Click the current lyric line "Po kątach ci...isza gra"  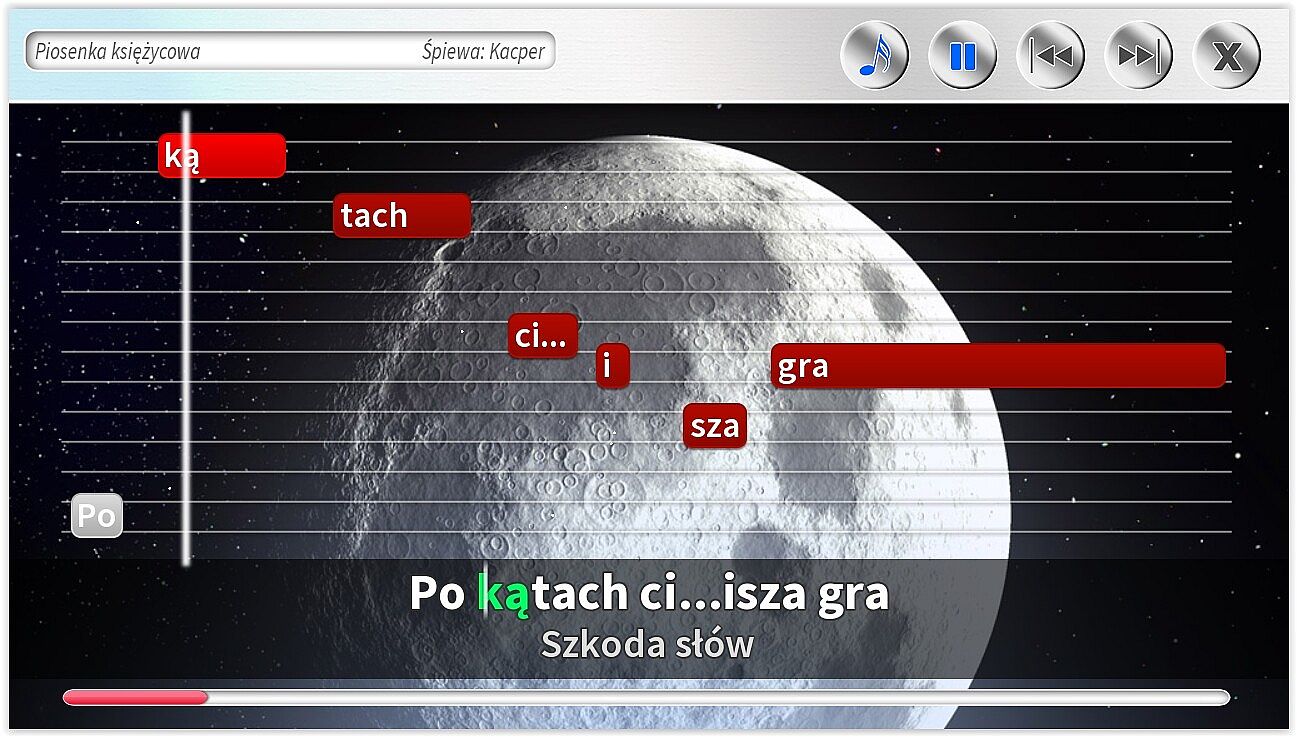(648, 594)
